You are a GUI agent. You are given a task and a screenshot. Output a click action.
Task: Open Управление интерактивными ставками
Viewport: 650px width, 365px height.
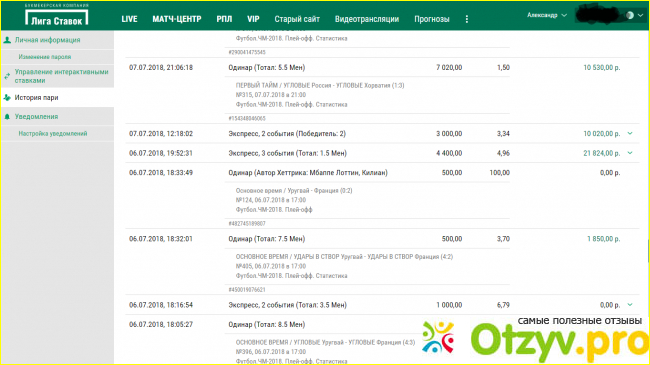click(x=61, y=76)
